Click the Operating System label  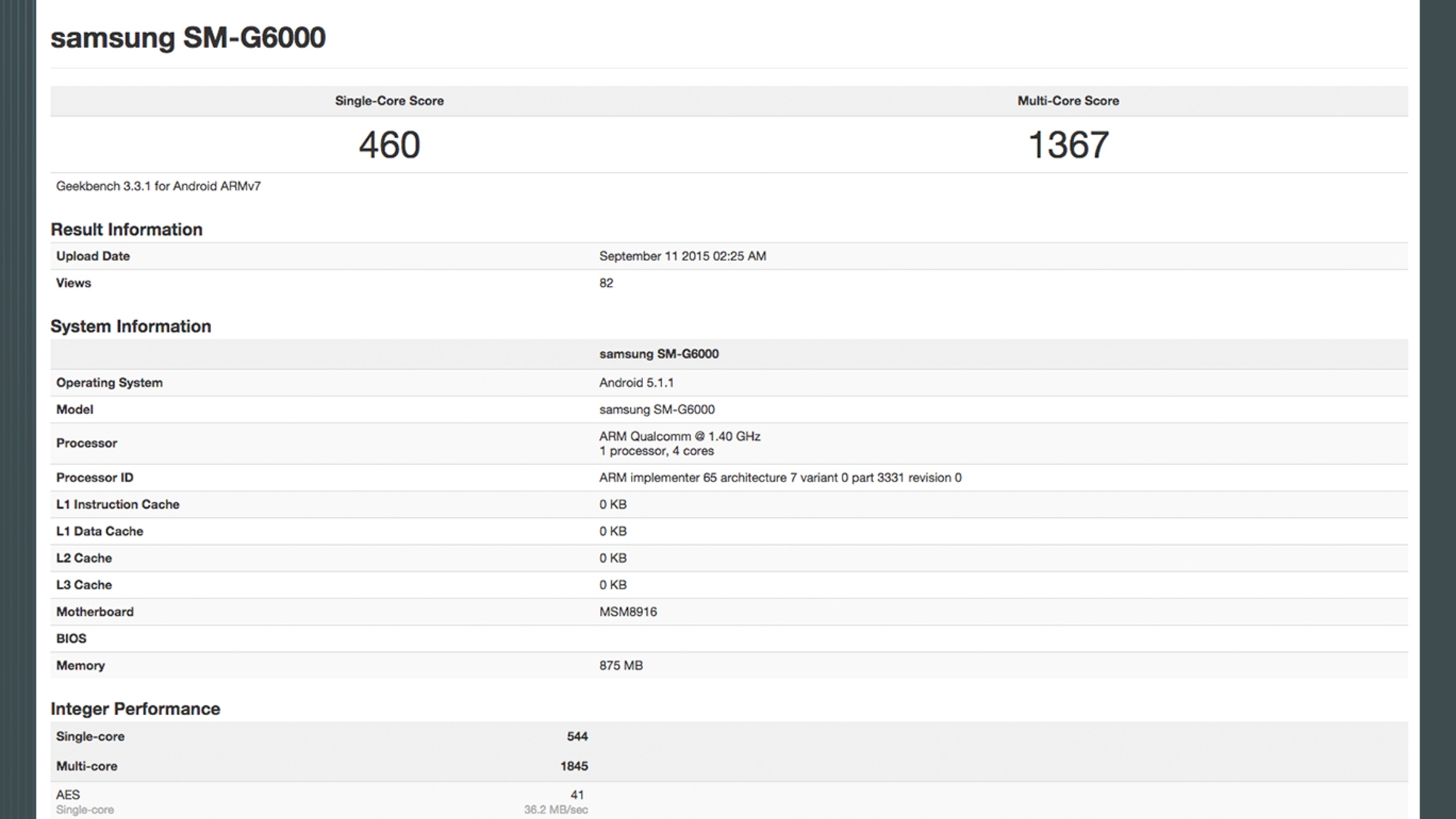click(x=109, y=383)
